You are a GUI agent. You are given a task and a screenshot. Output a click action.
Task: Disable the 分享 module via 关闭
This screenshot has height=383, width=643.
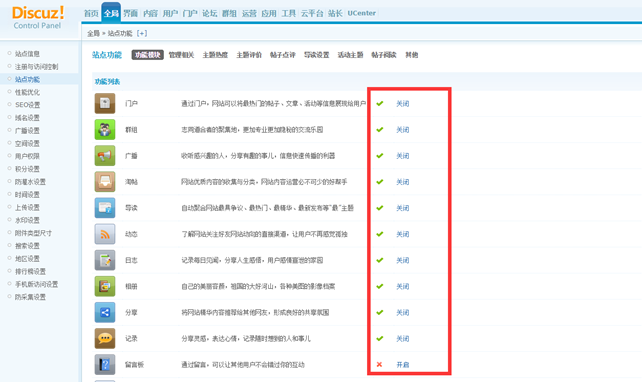coord(403,312)
